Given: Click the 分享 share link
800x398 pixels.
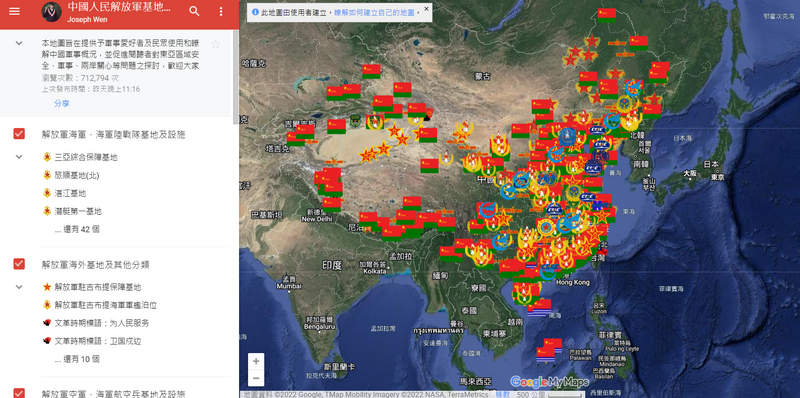Looking at the screenshot, I should coord(62,104).
